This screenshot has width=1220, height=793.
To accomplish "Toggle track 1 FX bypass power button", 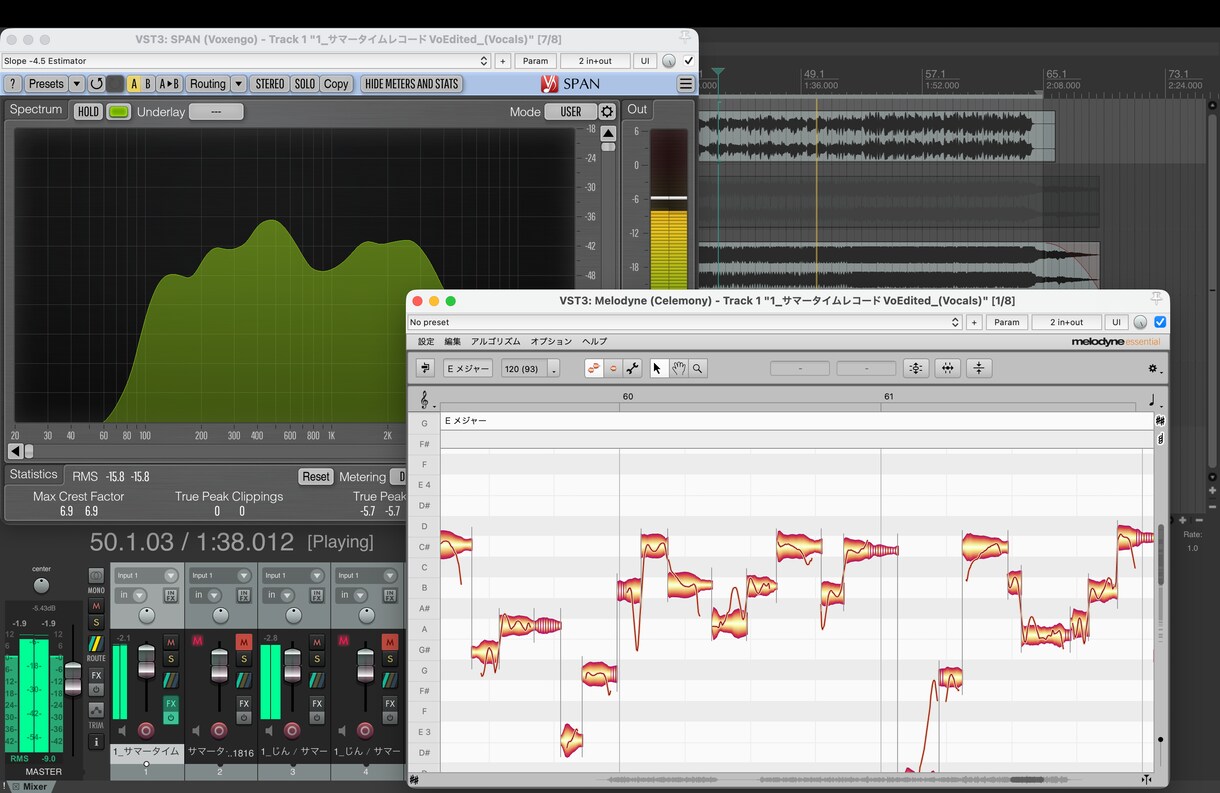I will pos(171,719).
